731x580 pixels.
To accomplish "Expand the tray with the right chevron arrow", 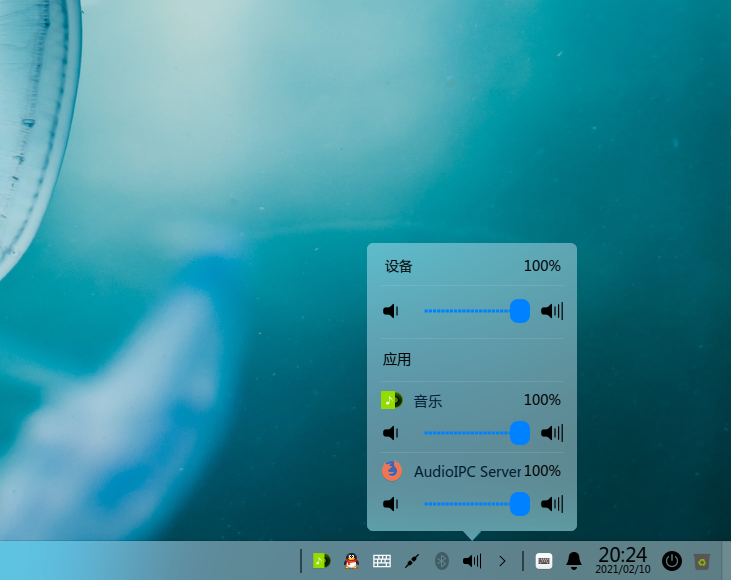I will [x=502, y=561].
